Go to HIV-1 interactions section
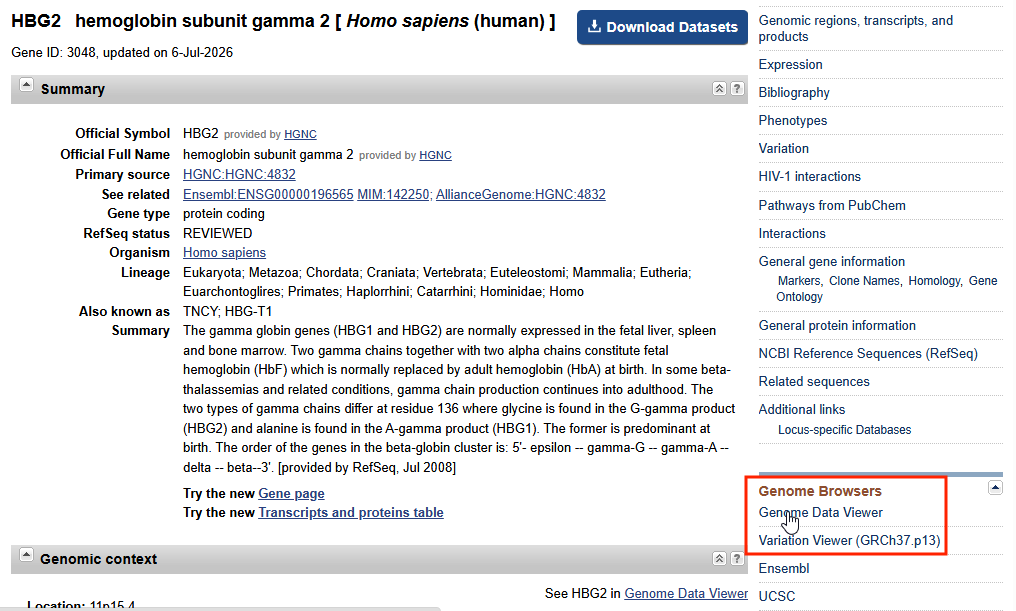Viewport: 1016px width, 611px height. click(x=809, y=176)
